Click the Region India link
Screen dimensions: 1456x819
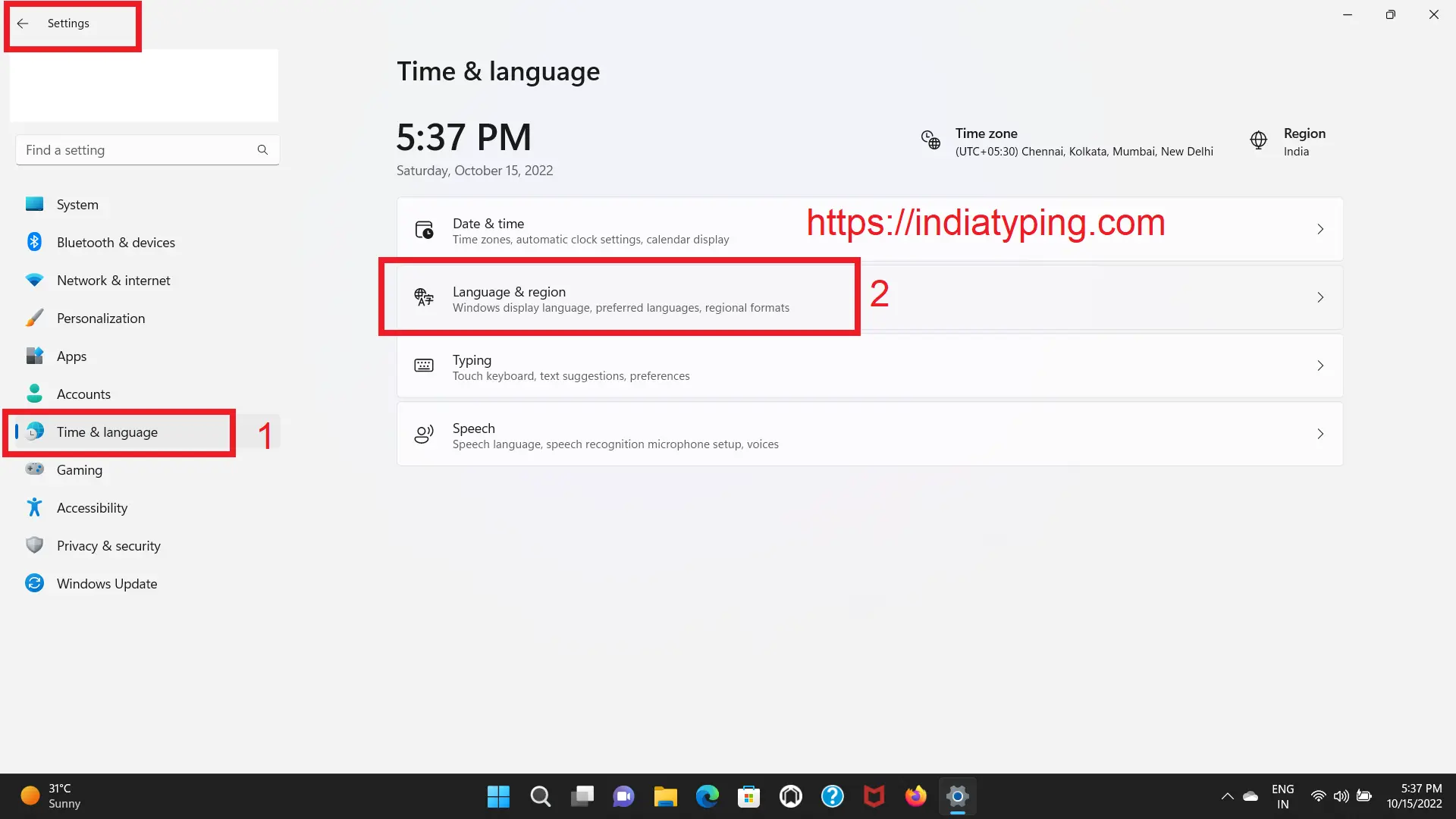(1288, 142)
